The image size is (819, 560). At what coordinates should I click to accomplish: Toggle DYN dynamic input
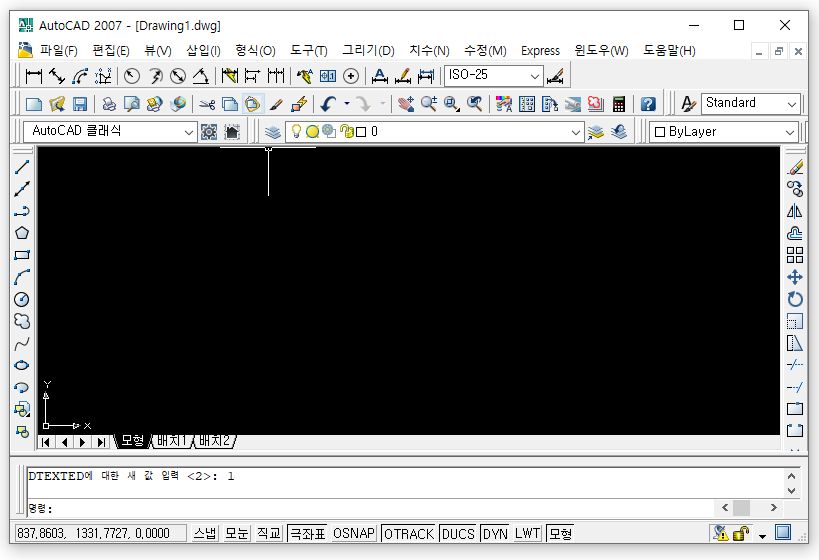(495, 533)
